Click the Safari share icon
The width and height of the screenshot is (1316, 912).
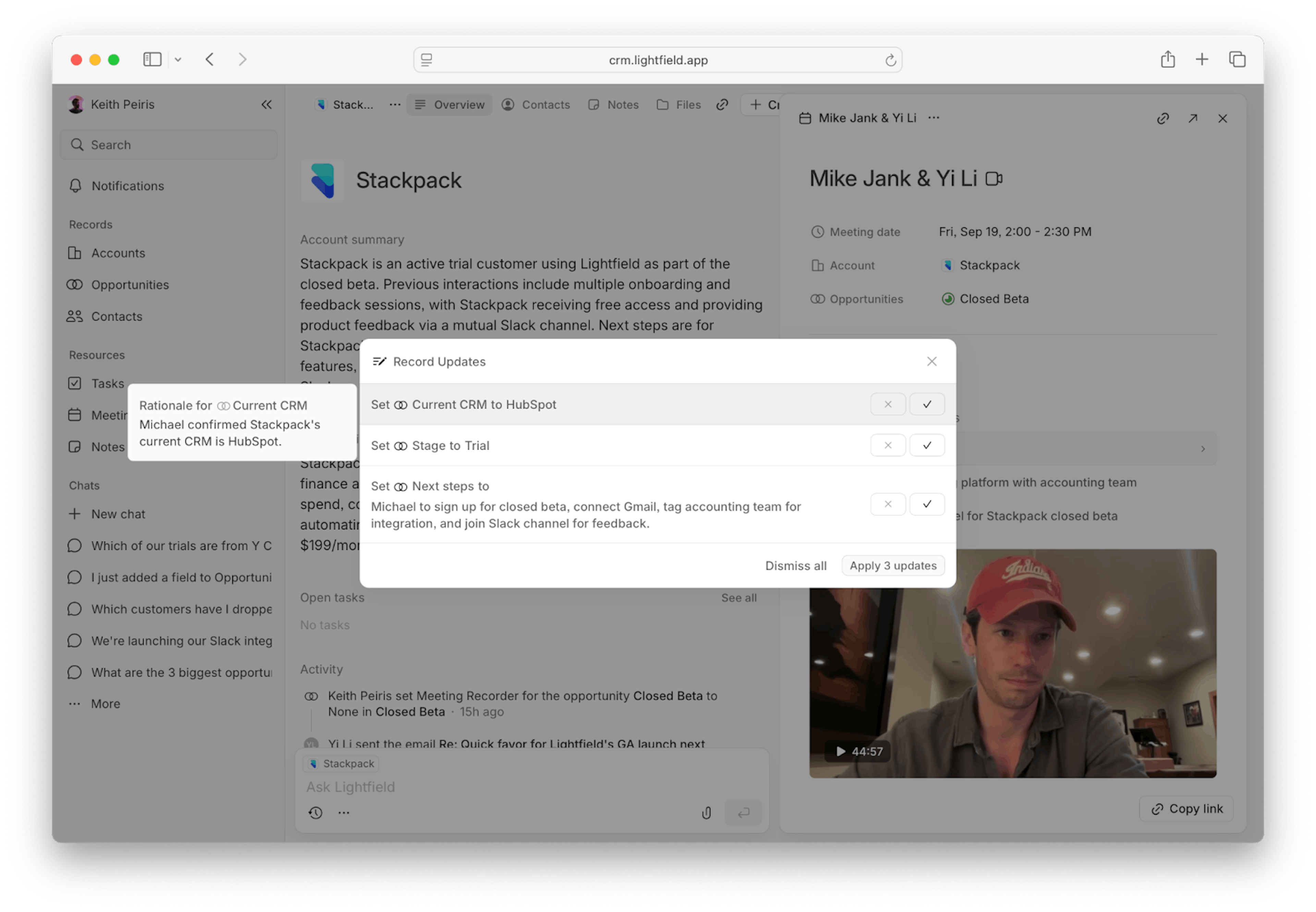[1167, 59]
